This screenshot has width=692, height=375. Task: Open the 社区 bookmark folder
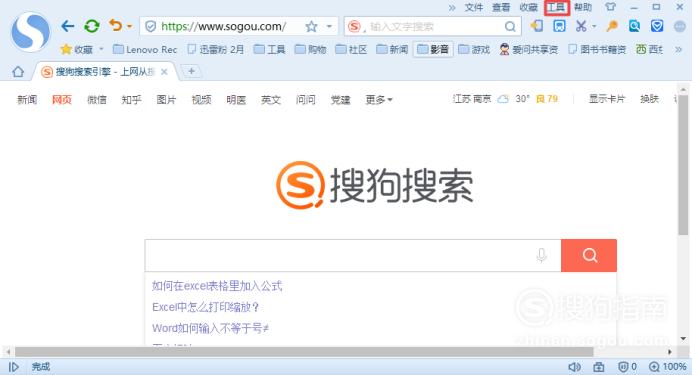[x=351, y=49]
